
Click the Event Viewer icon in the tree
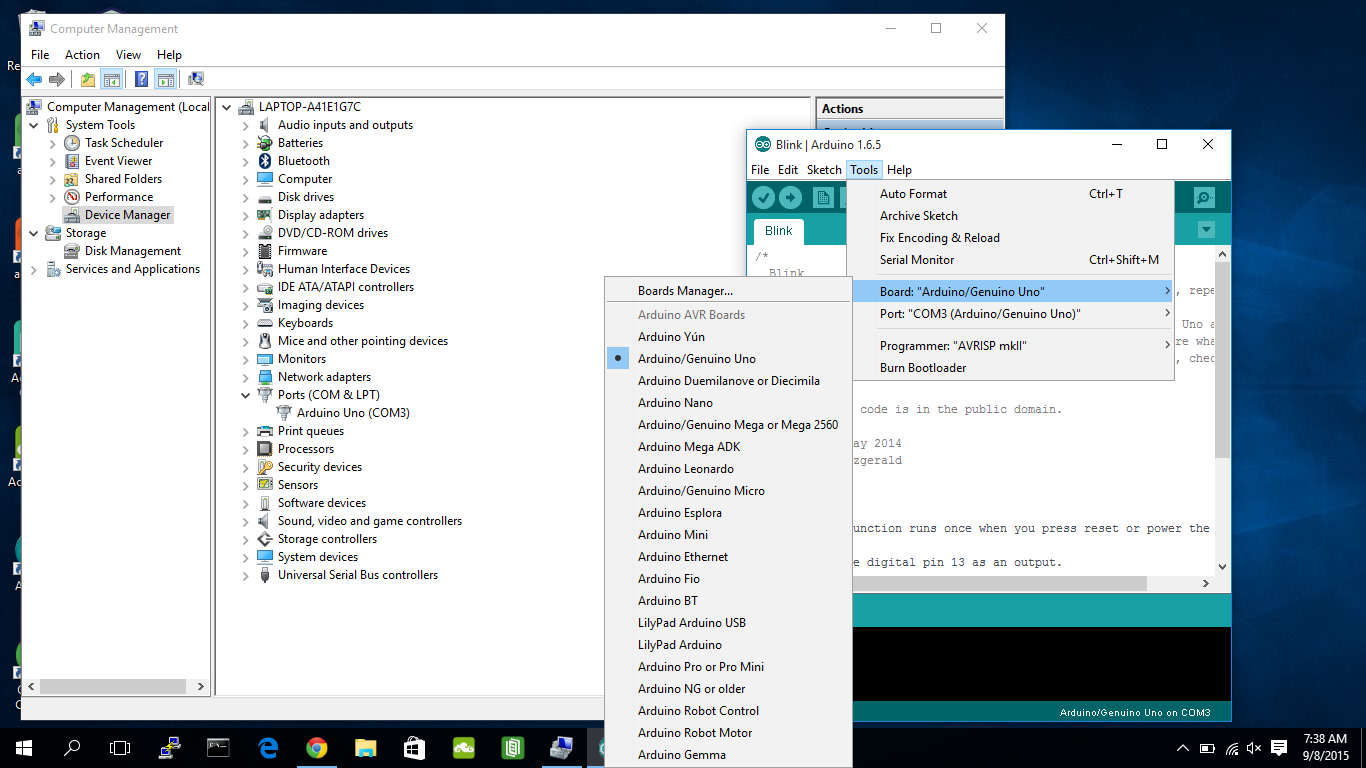(72, 161)
